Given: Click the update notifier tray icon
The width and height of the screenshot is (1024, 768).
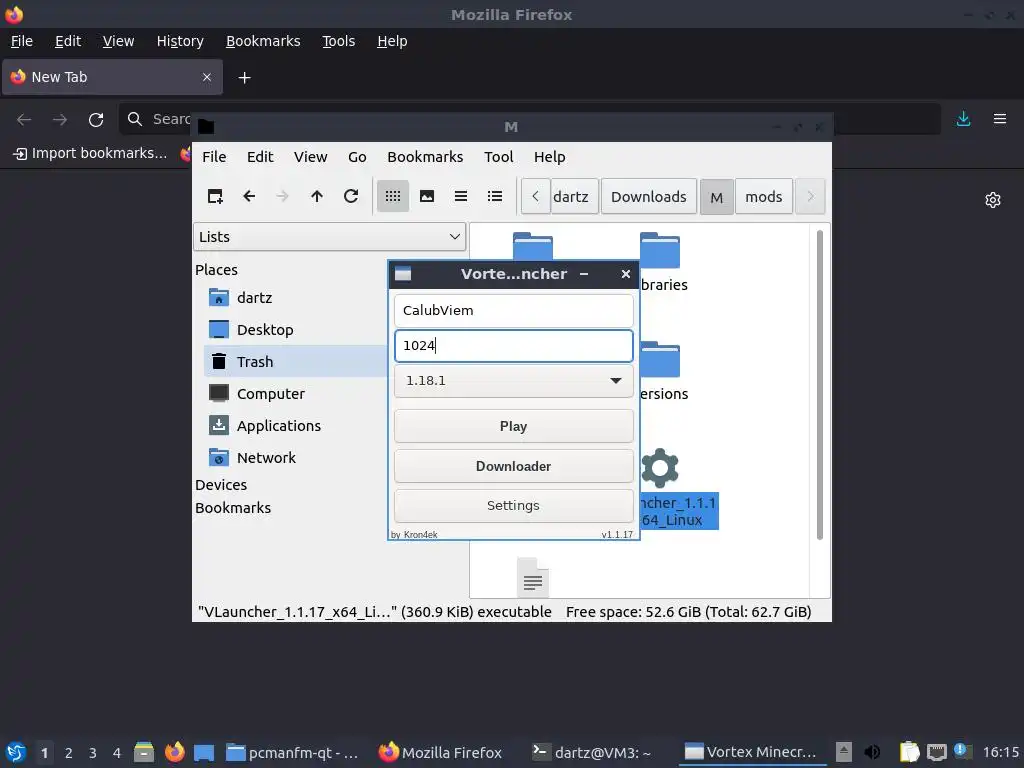Looking at the screenshot, I should [962, 751].
